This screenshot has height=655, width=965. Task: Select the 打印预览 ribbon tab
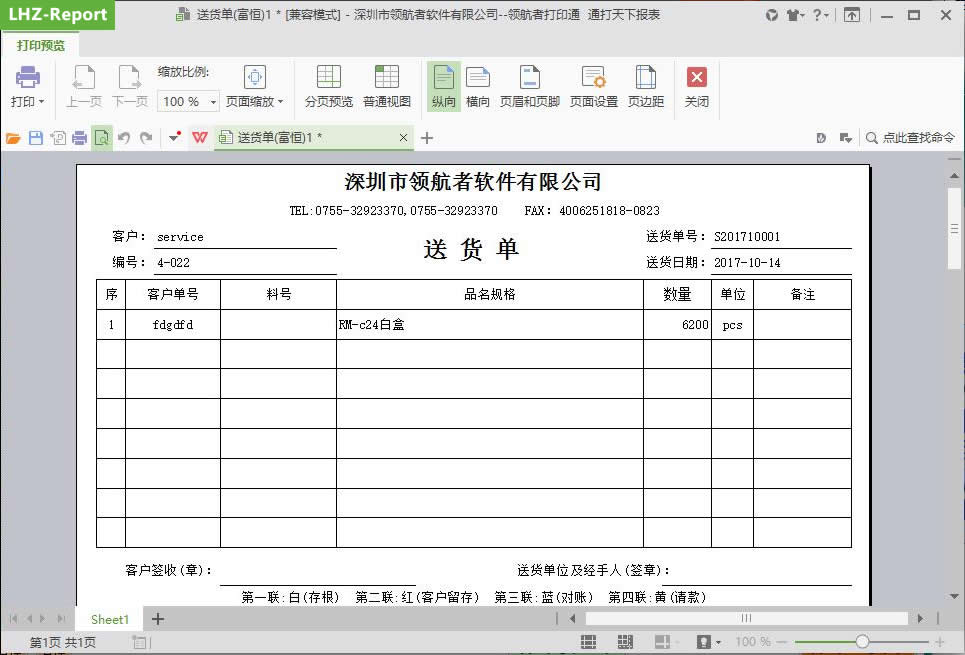click(x=41, y=46)
